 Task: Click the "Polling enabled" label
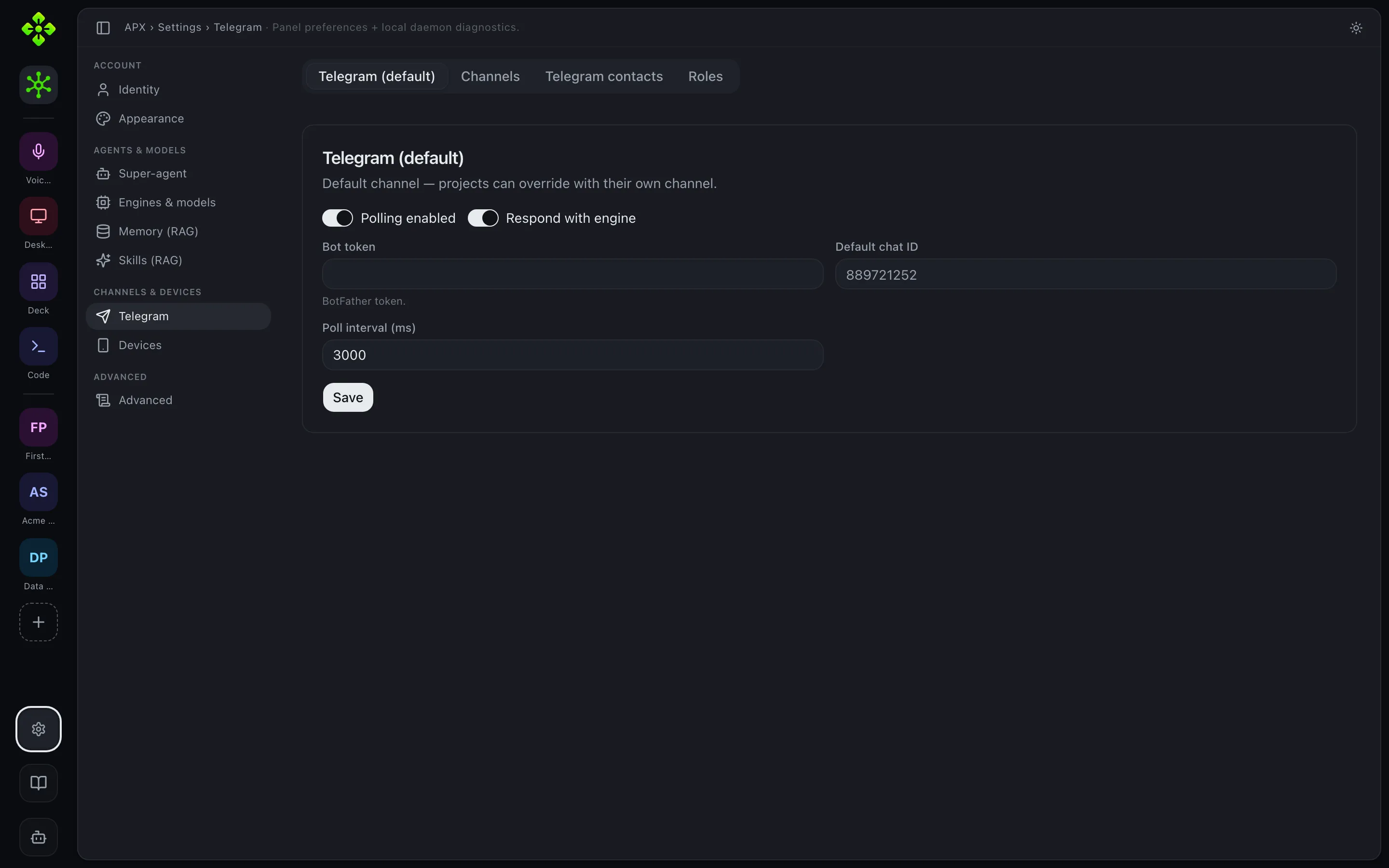408,218
